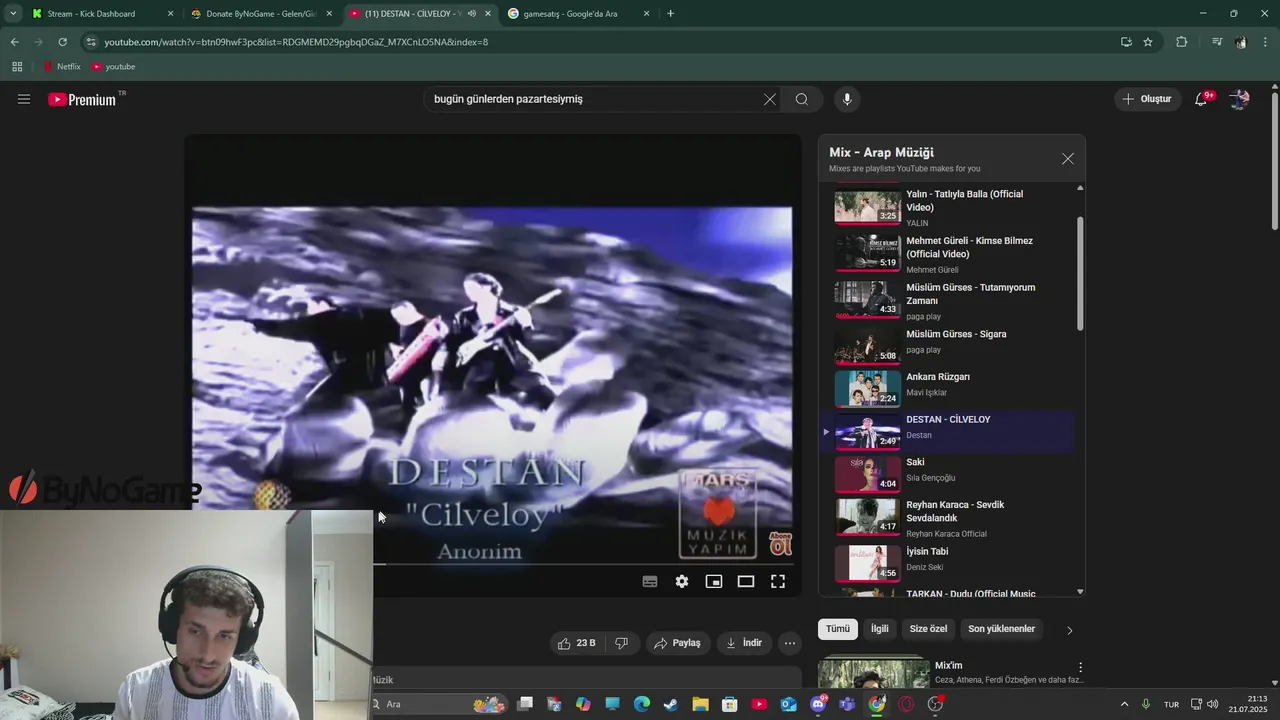The height and width of the screenshot is (720, 1280).
Task: Click the magnifier search button
Action: click(x=802, y=99)
